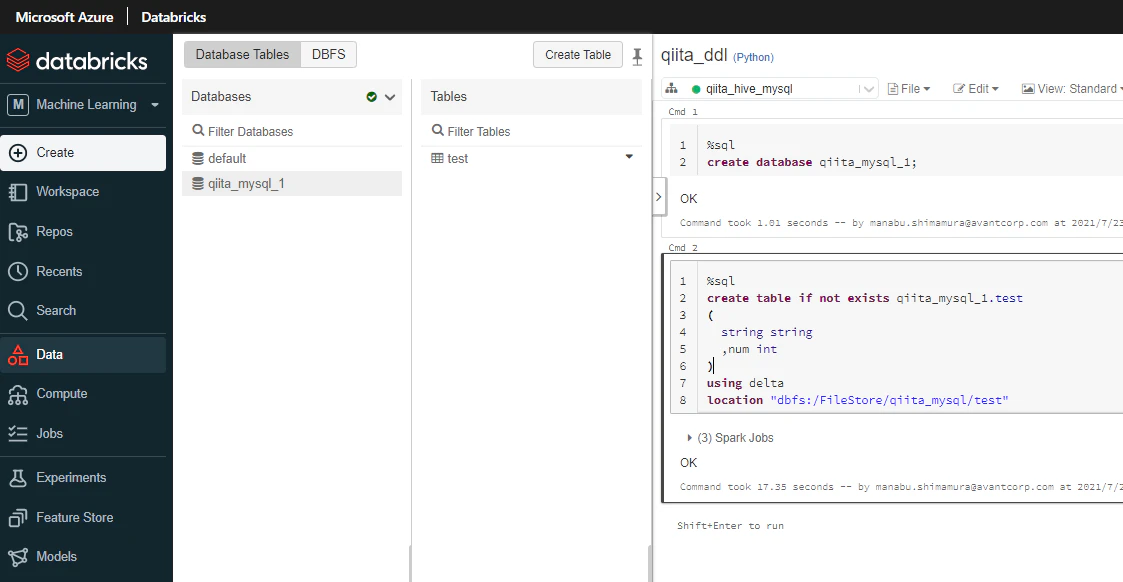Open Models in the sidebar
This screenshot has height=582, width=1123.
click(x=83, y=557)
